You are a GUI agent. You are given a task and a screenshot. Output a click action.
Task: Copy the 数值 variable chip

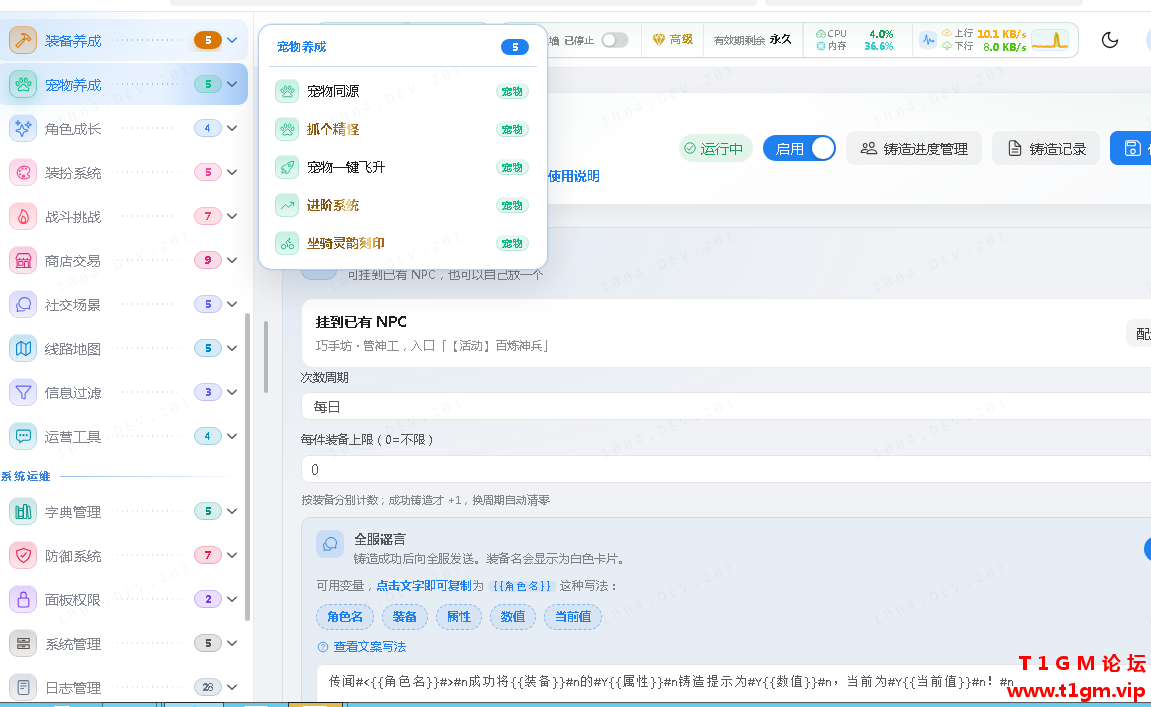pyautogui.click(x=513, y=617)
